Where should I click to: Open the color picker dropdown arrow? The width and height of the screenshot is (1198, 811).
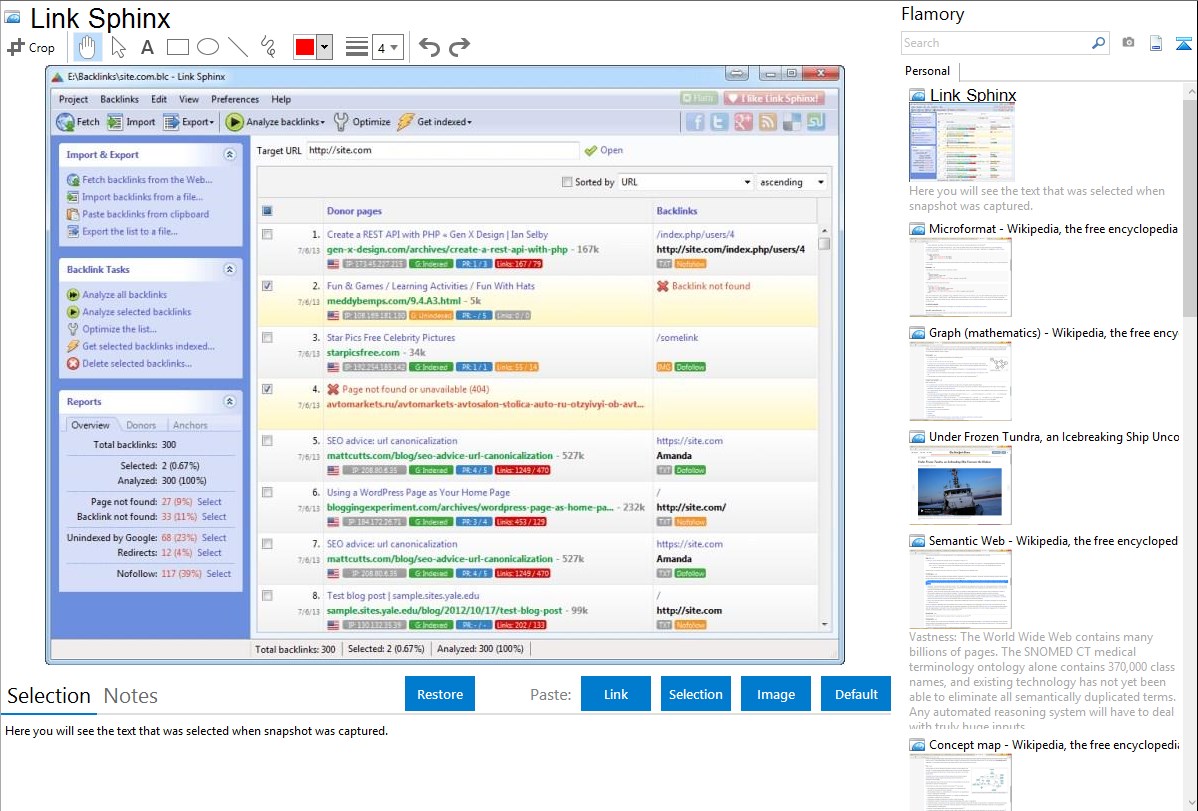325,47
